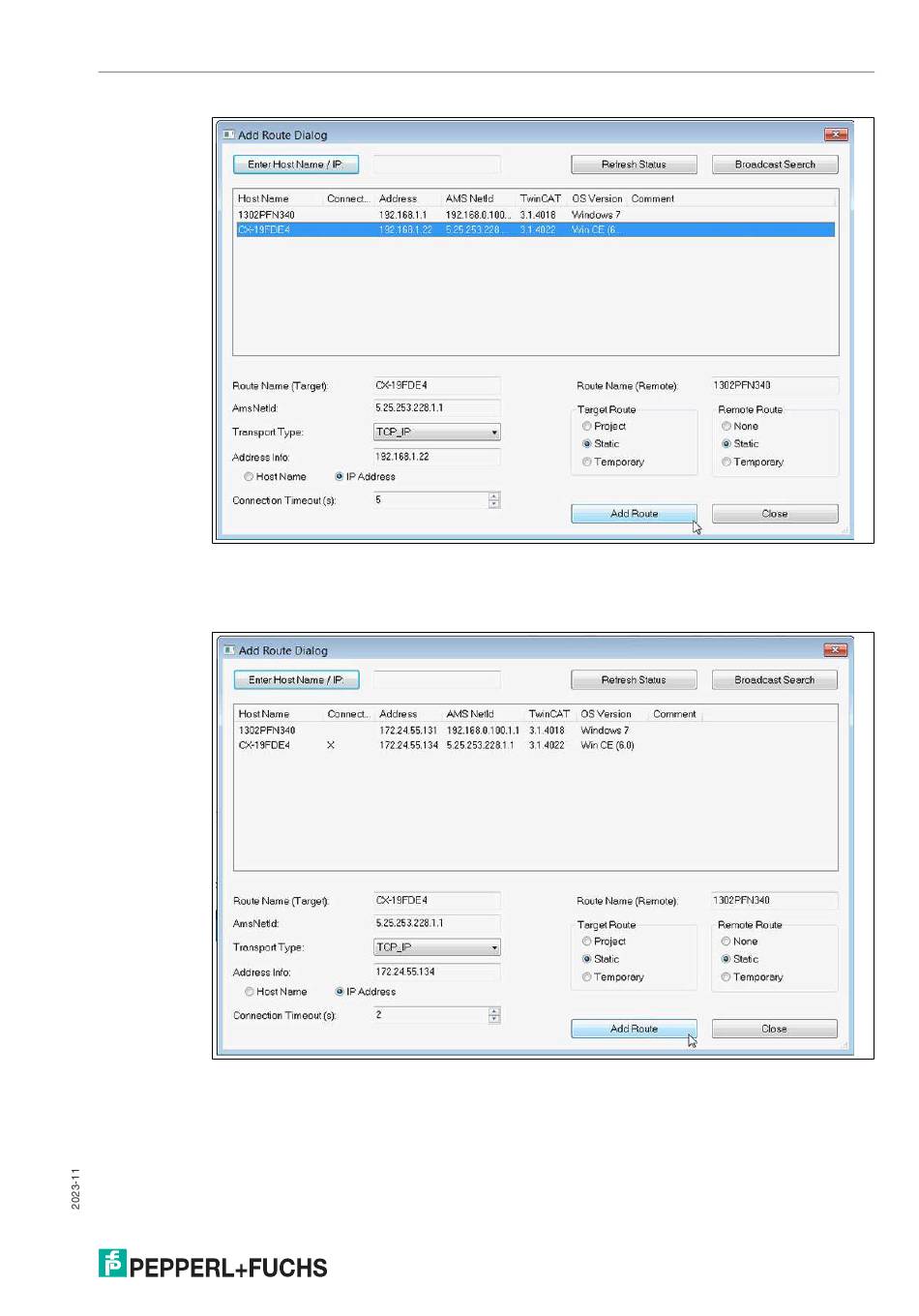Open Transport Type dropdown in lower dialog
Screen dimensions: 919x1316
point(437,947)
